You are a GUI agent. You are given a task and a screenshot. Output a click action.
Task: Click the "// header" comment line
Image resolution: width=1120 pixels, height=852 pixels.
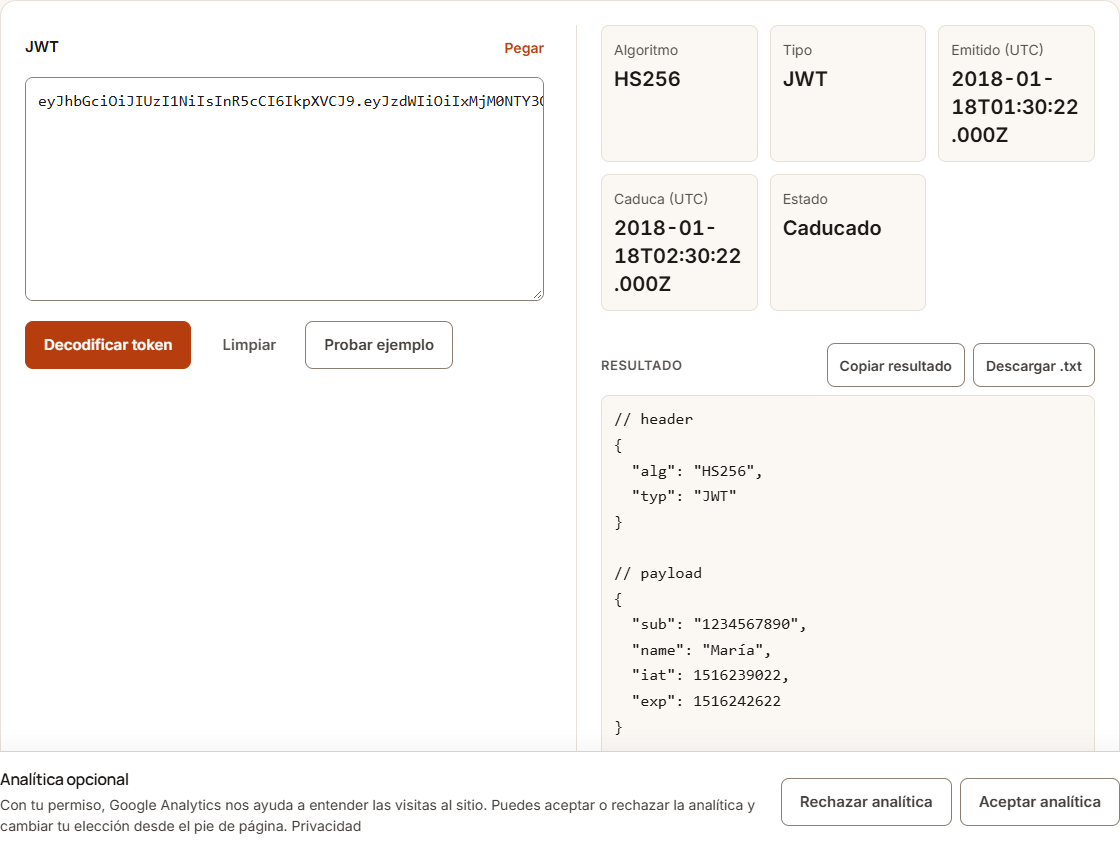[x=654, y=419]
